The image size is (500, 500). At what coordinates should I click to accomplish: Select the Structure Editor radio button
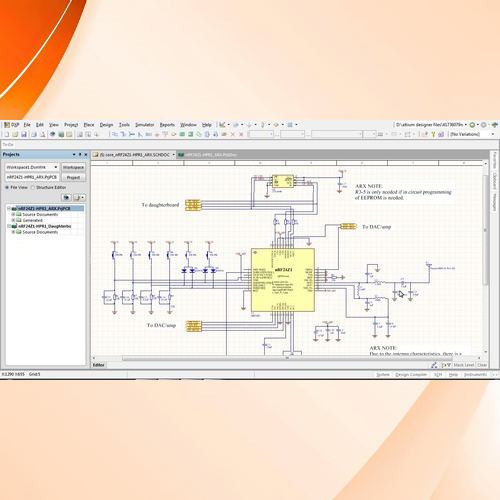click(33, 187)
